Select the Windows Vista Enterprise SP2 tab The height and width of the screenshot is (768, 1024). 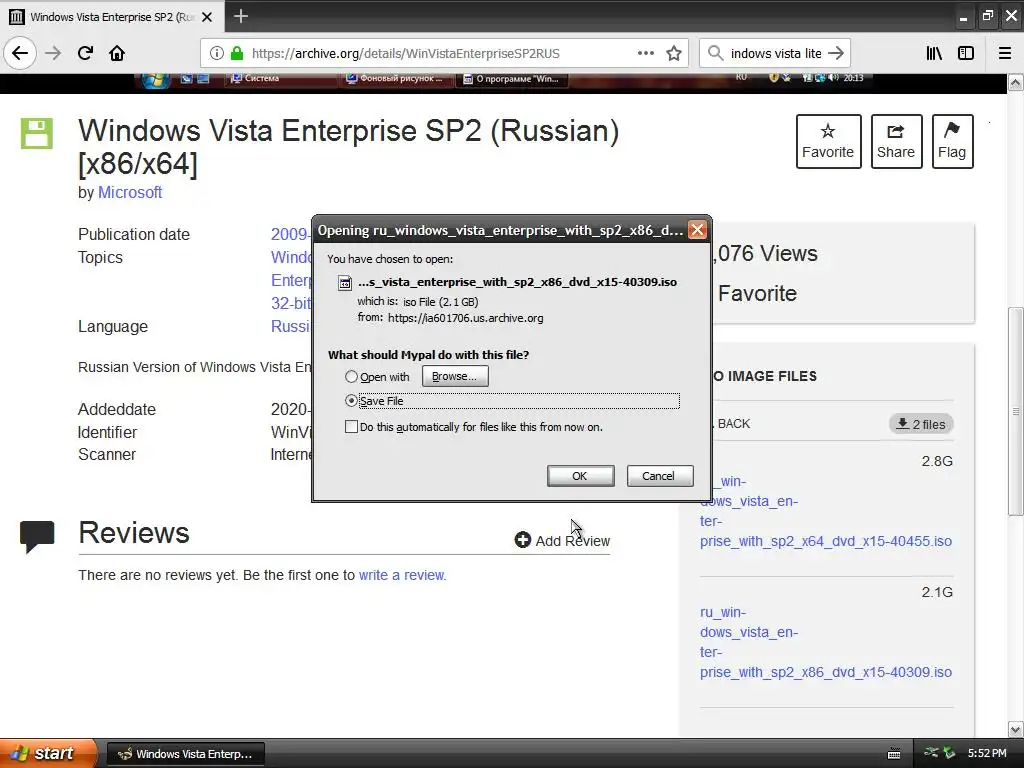click(112, 17)
